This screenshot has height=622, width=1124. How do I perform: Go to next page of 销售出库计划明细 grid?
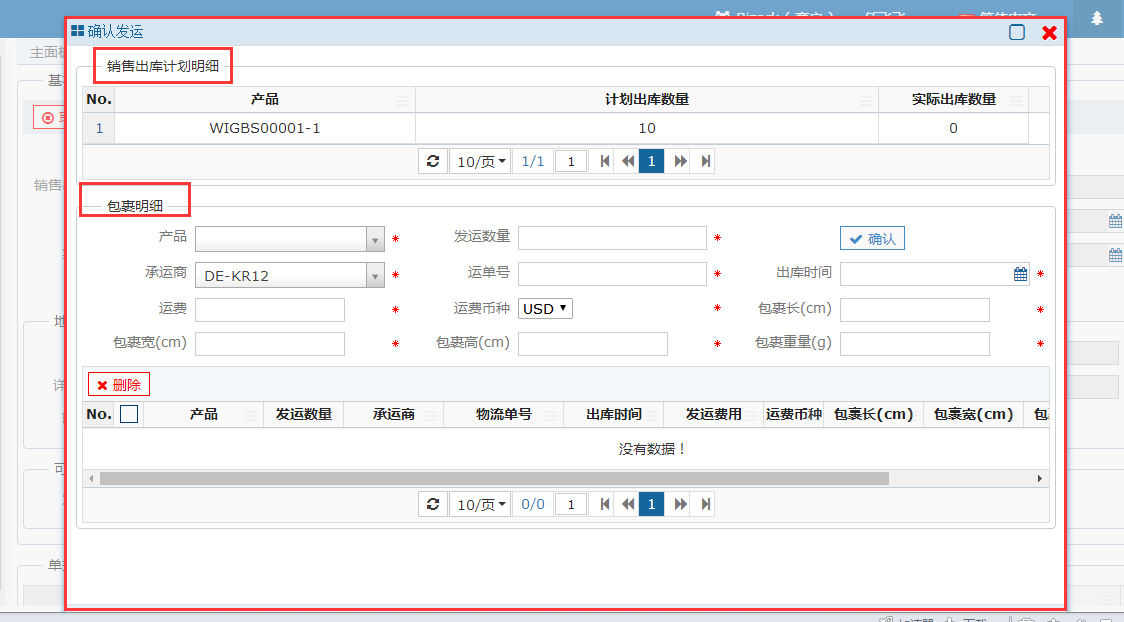click(680, 161)
